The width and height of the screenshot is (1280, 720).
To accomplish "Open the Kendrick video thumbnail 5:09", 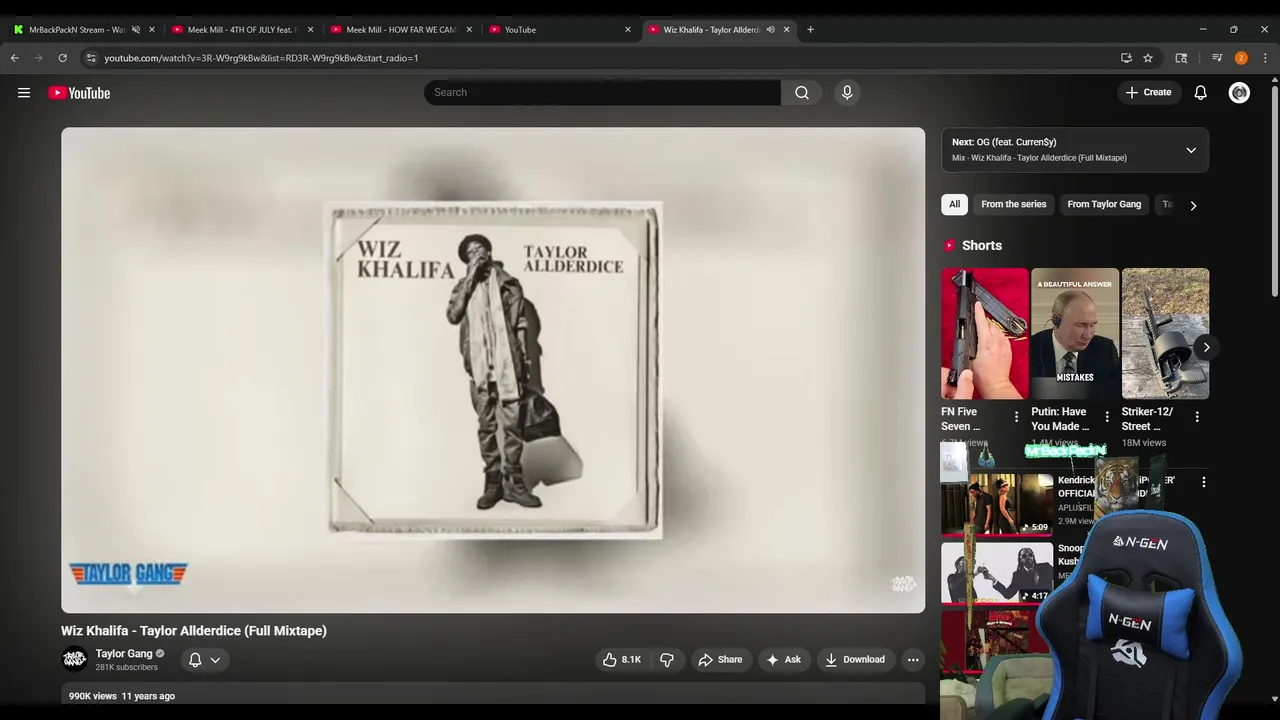I will 996,504.
